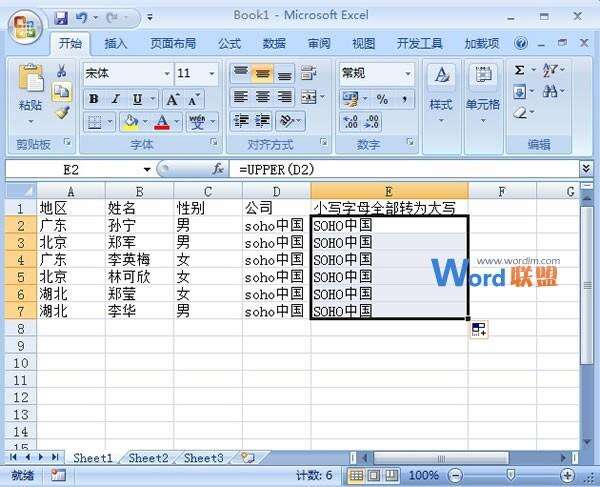Increase decimal places
This screenshot has width=600, height=487.
pyautogui.click(x=351, y=122)
